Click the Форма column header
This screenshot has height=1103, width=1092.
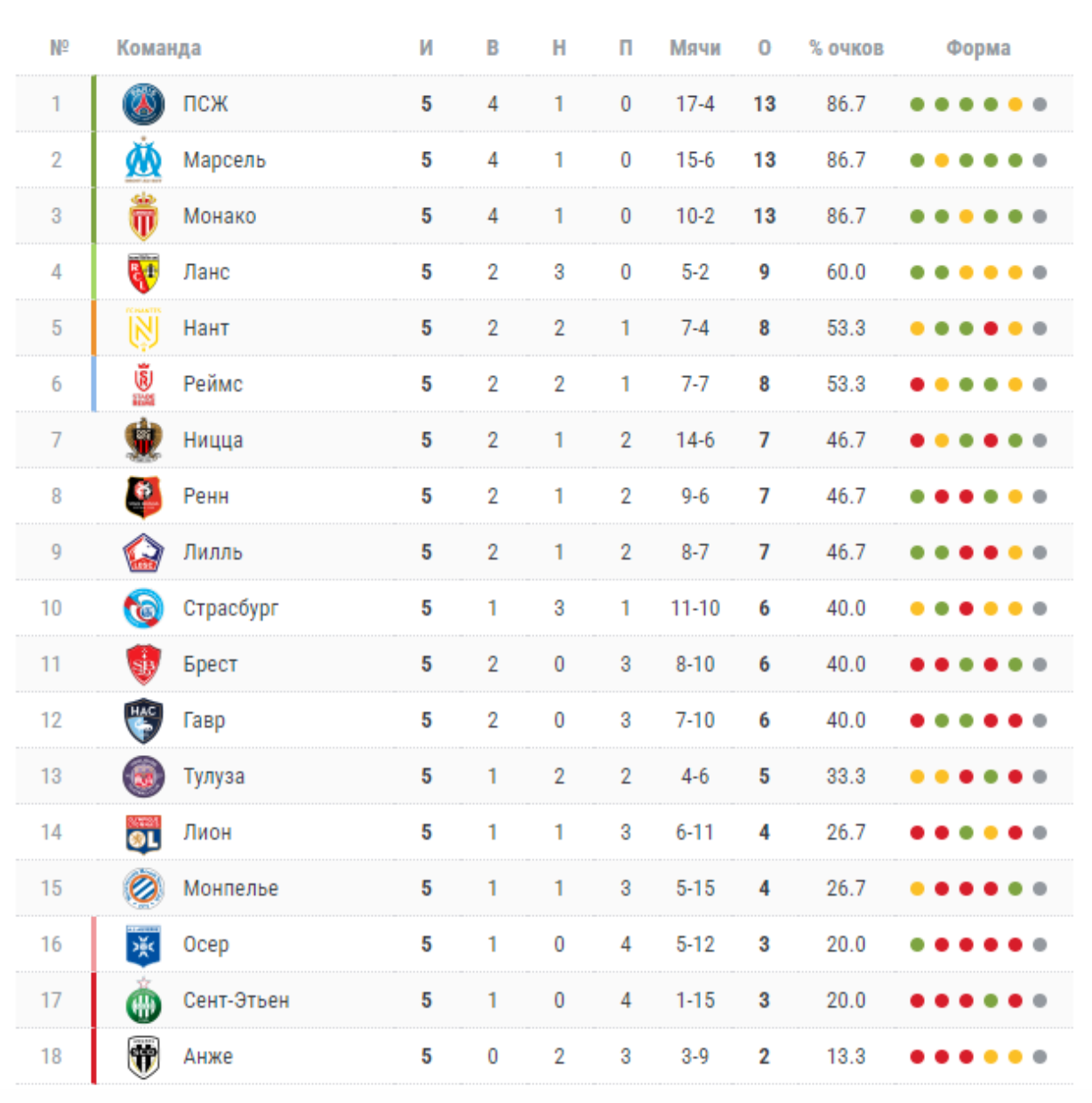click(x=977, y=48)
